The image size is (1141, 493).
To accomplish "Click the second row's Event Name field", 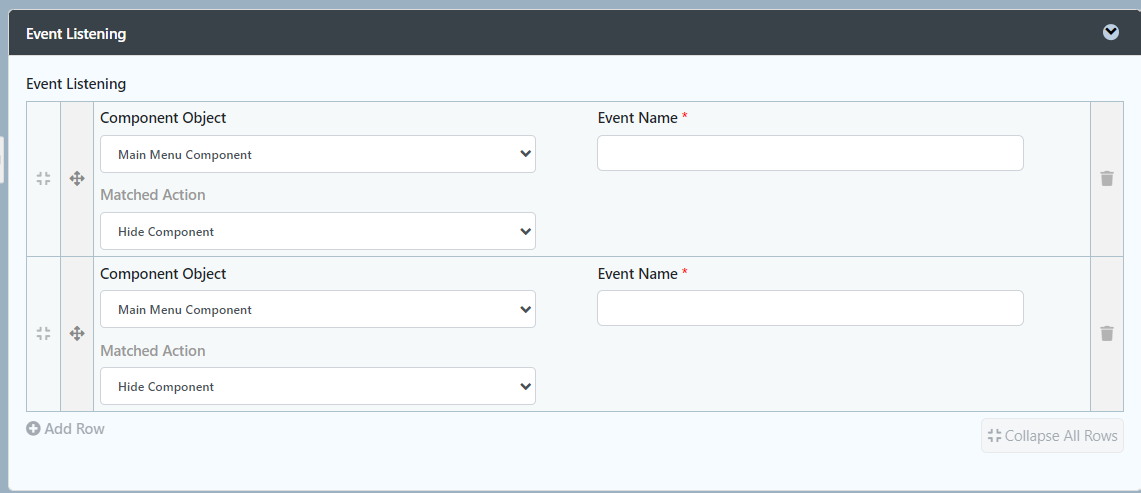I will pos(810,308).
